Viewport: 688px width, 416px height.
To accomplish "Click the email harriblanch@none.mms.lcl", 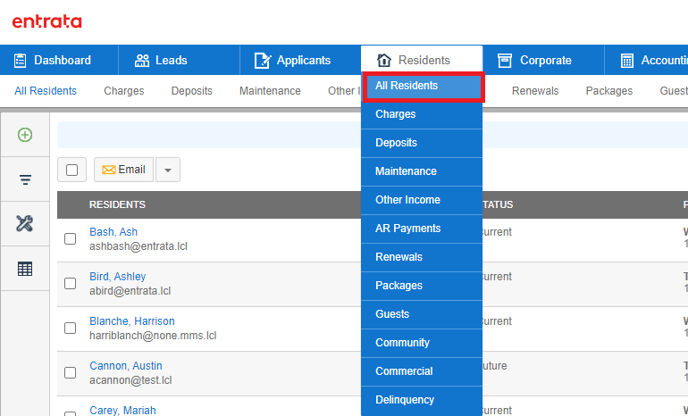I will click(x=153, y=336).
